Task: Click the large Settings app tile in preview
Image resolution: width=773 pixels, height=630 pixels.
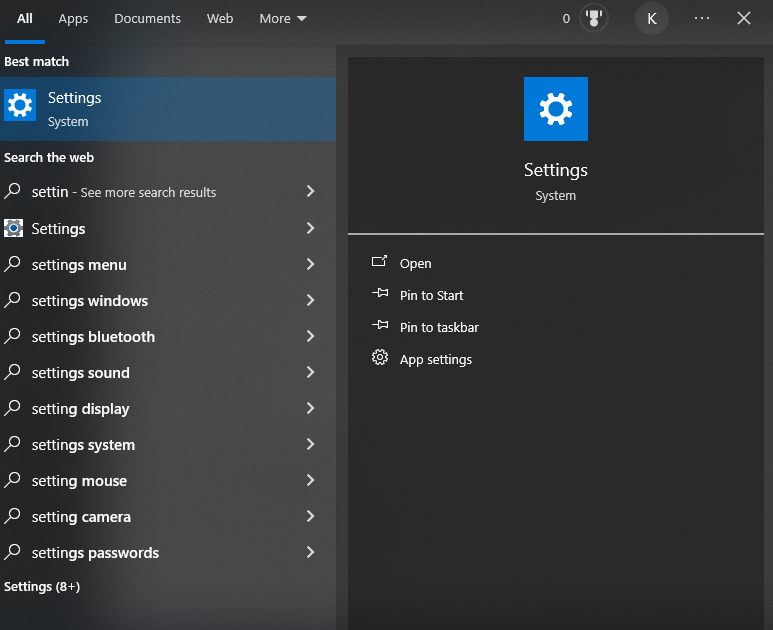Action: (x=556, y=109)
